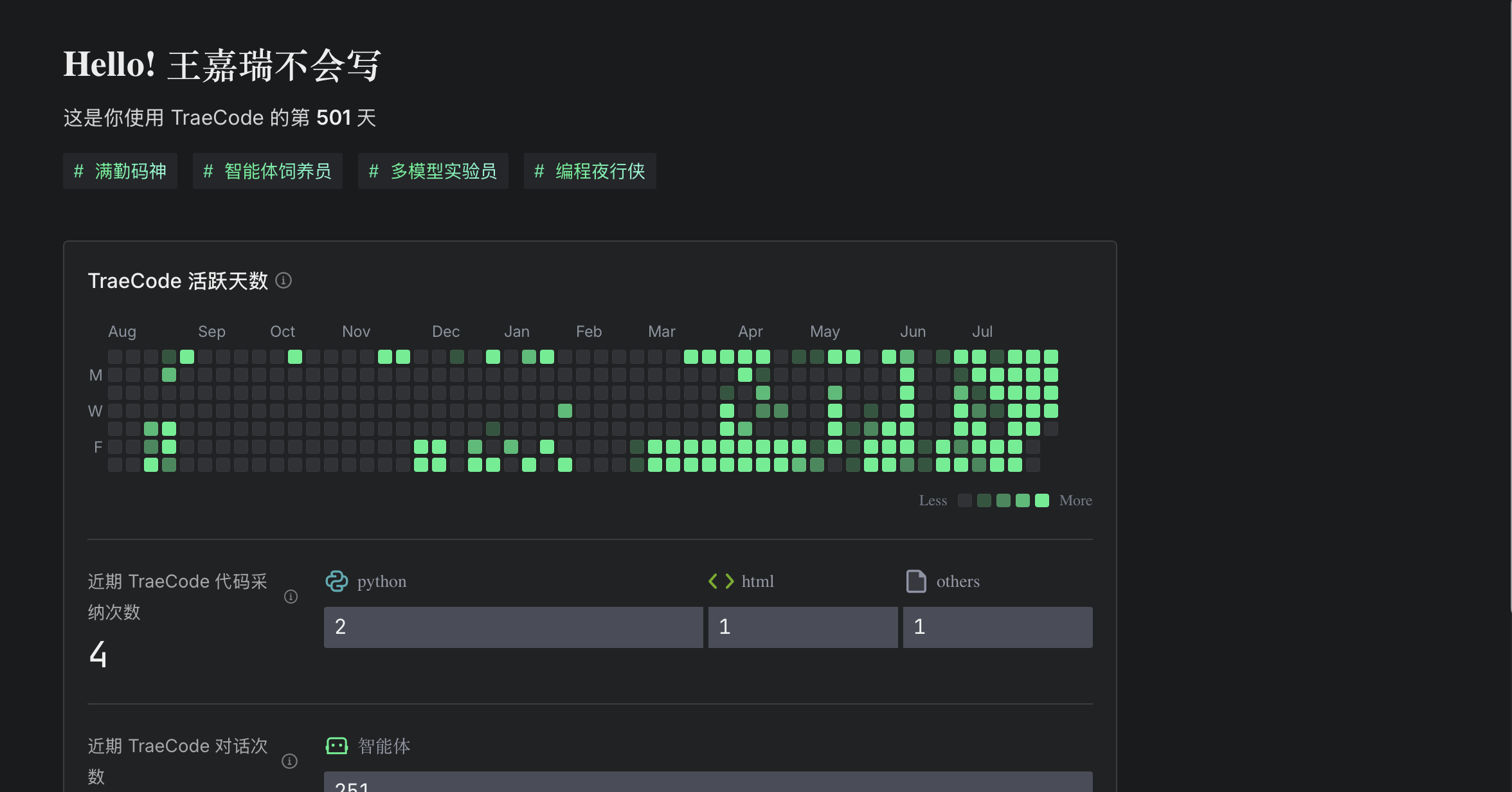Click the 'others' language label
This screenshot has height=792, width=1512.
click(958, 581)
